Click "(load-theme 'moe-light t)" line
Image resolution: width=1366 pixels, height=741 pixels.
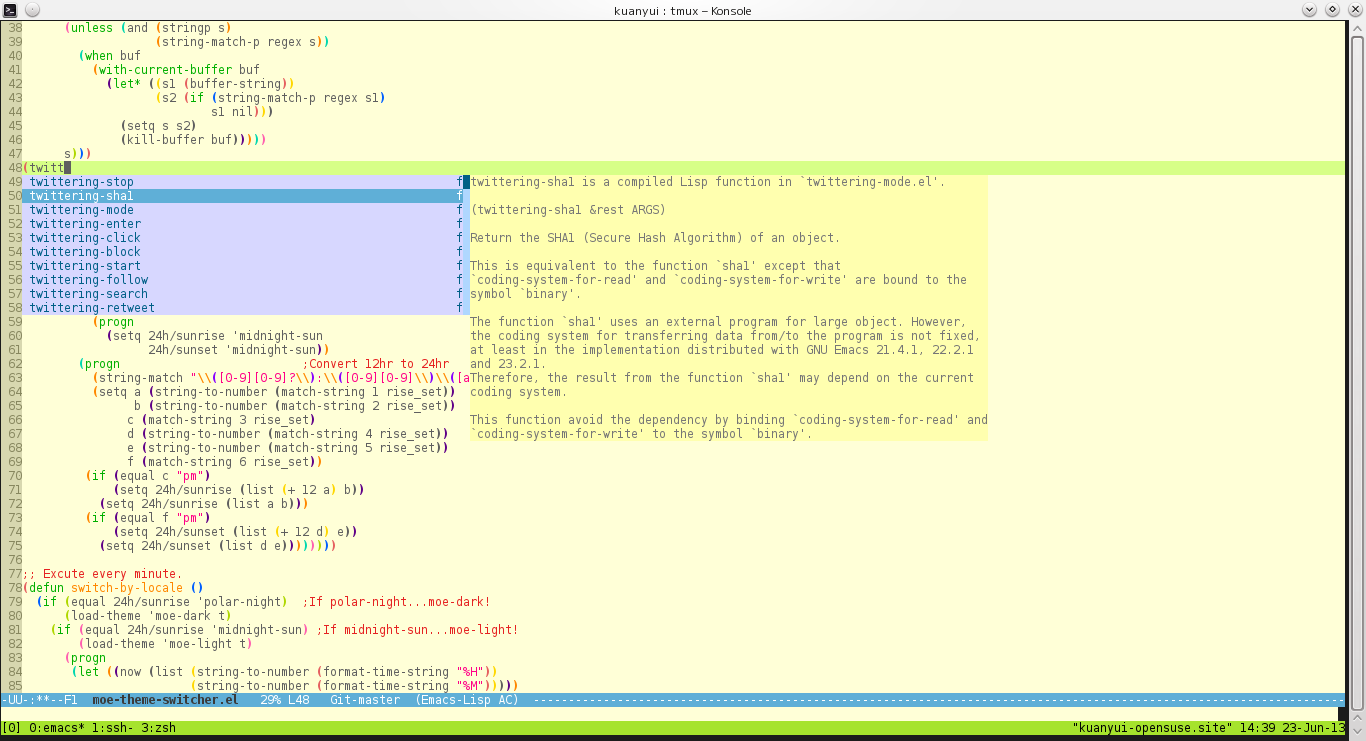(165, 644)
